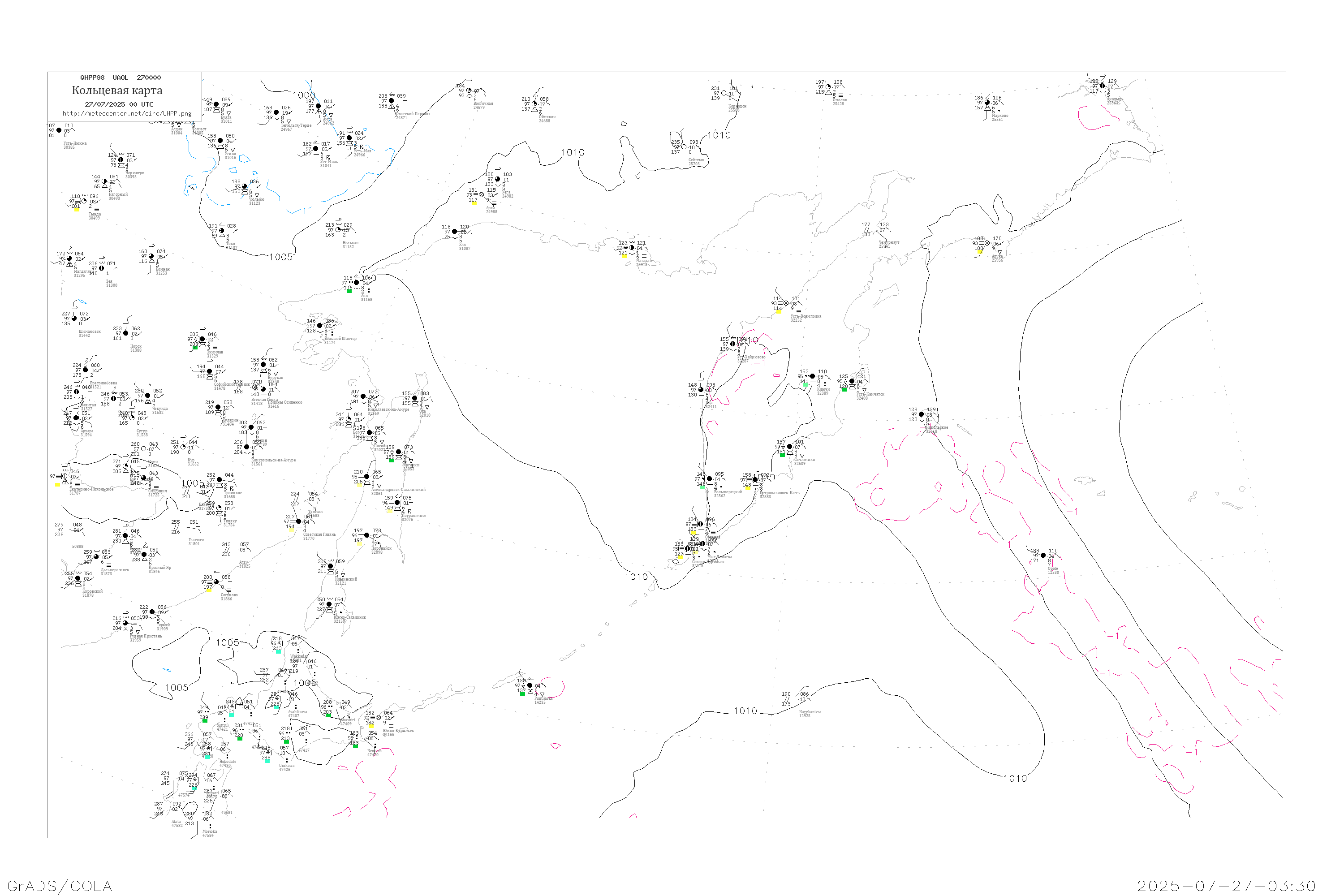Click the Чюльбю station cloud symbol
Image resolution: width=1344 pixels, height=896 pixels.
pos(245,186)
